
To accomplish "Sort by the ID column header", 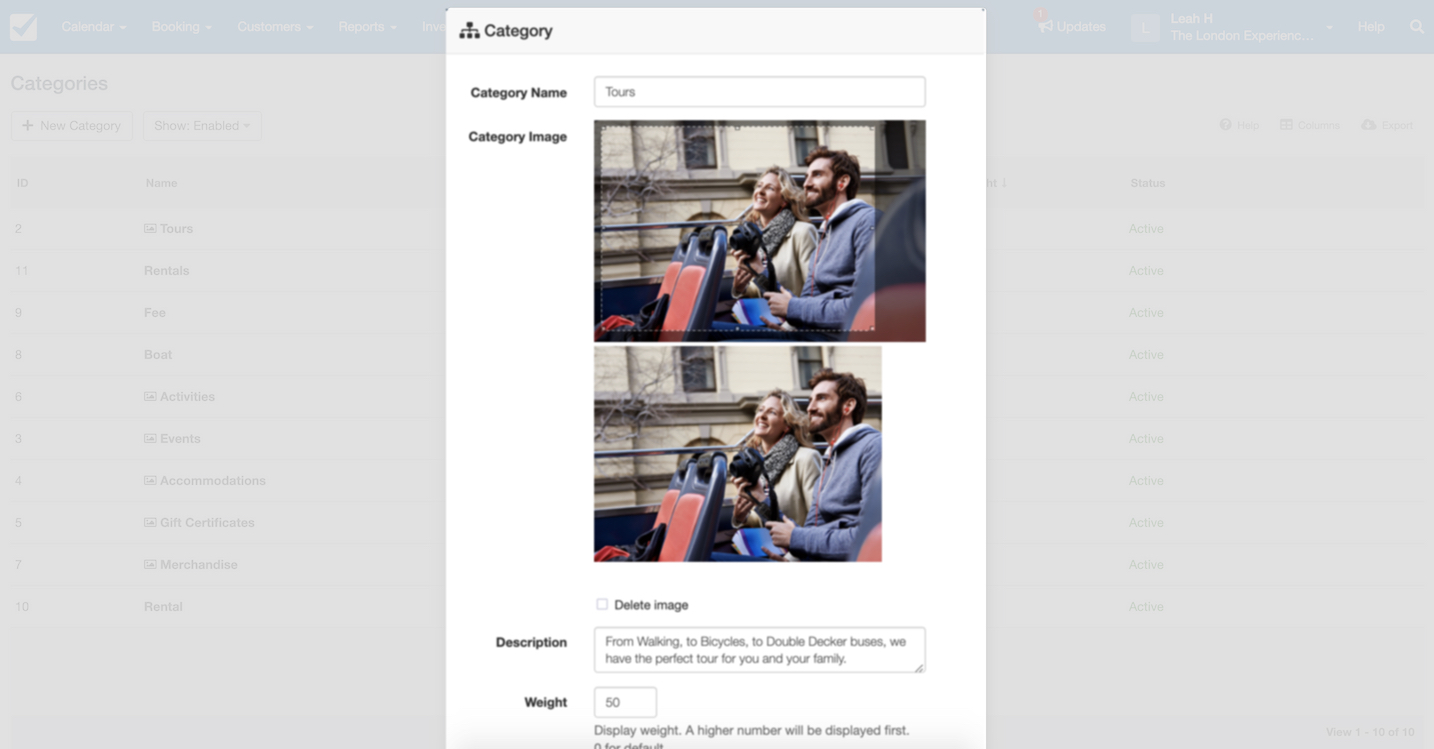I will [x=22, y=183].
